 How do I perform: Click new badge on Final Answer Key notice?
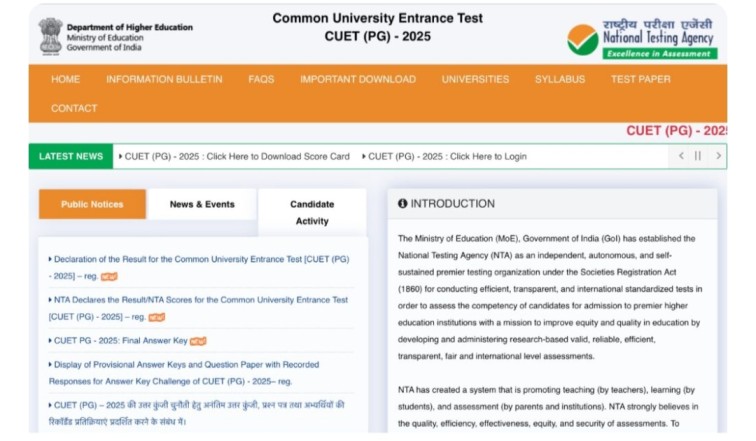point(198,341)
